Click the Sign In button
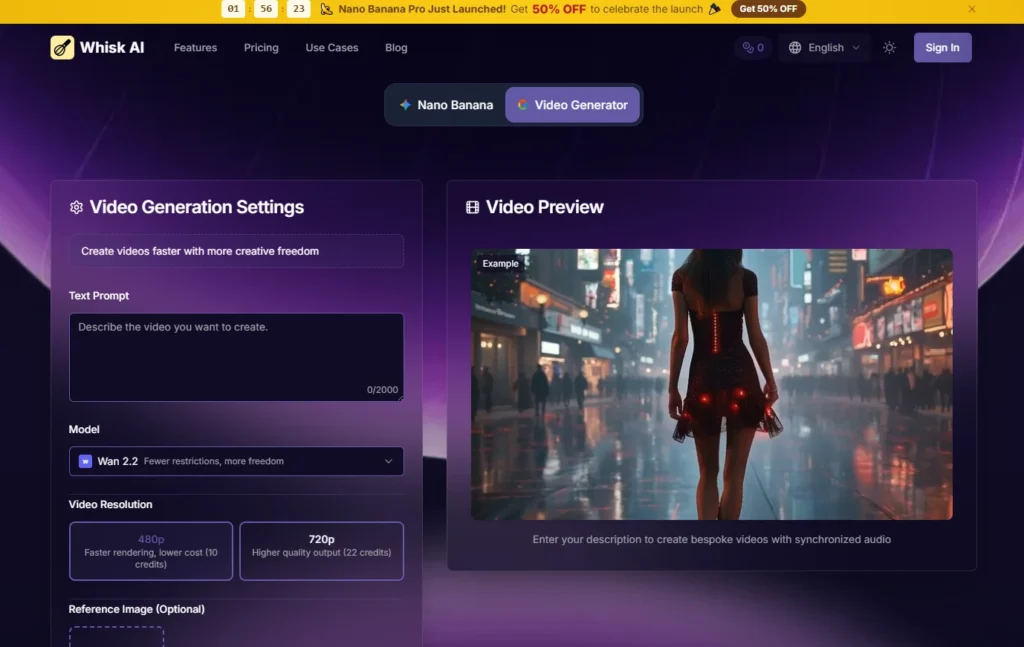The image size is (1024, 647). pyautogui.click(x=942, y=48)
